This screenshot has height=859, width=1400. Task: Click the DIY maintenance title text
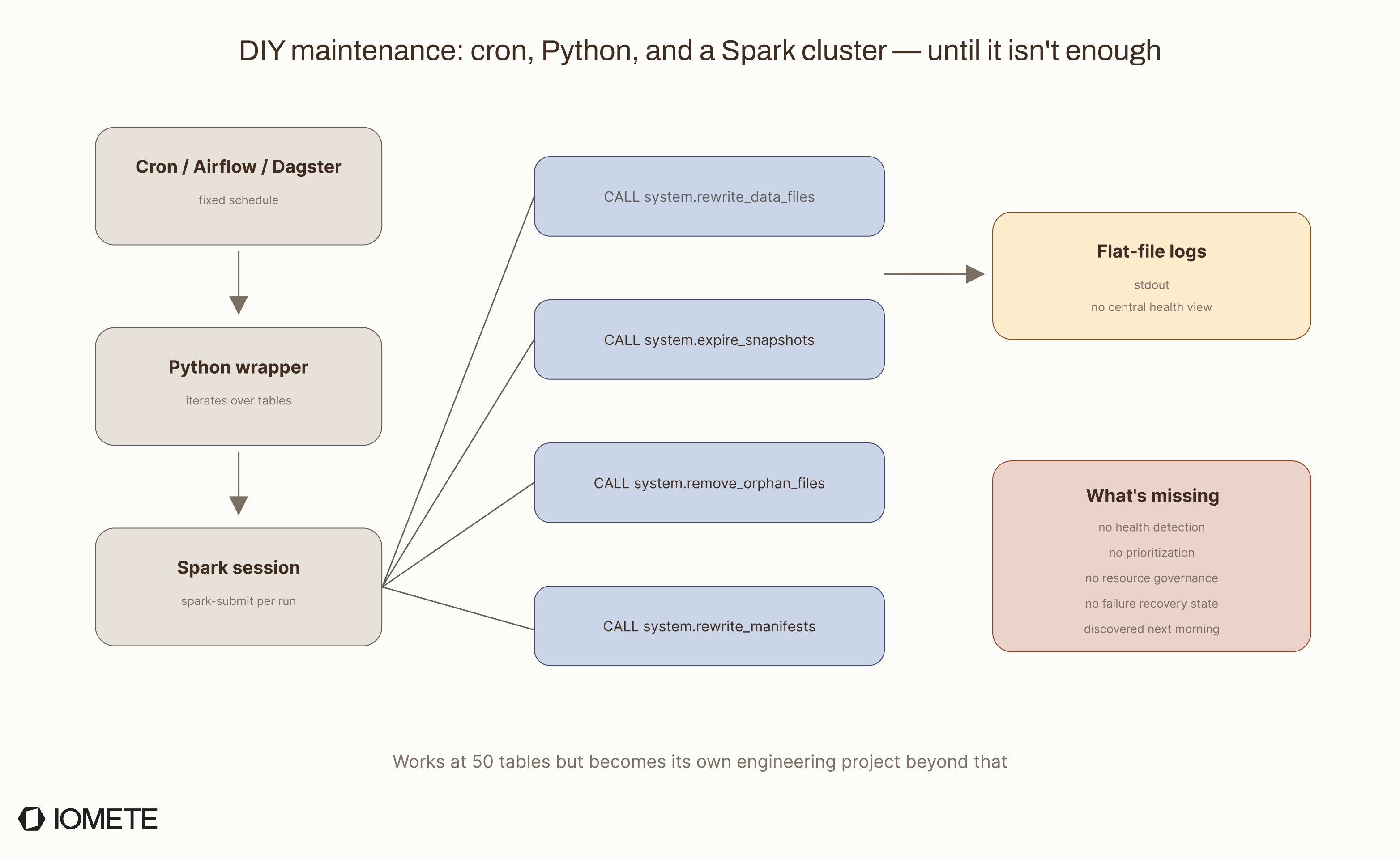click(700, 51)
